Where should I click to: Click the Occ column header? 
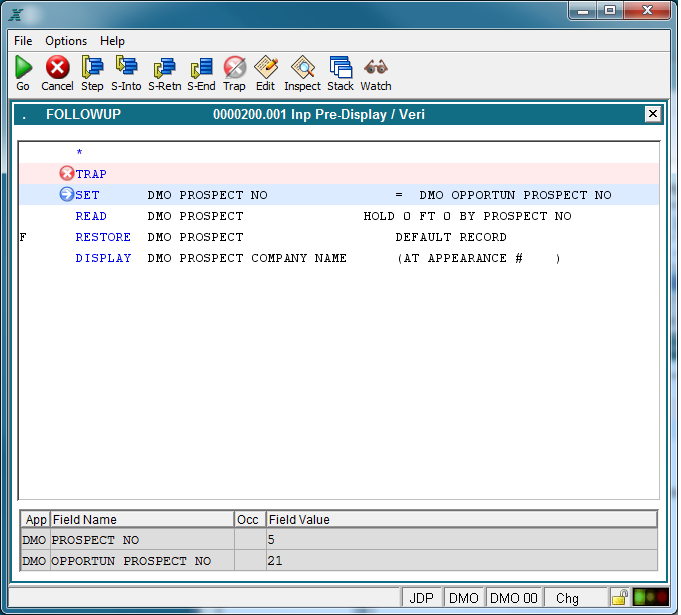pos(250,519)
